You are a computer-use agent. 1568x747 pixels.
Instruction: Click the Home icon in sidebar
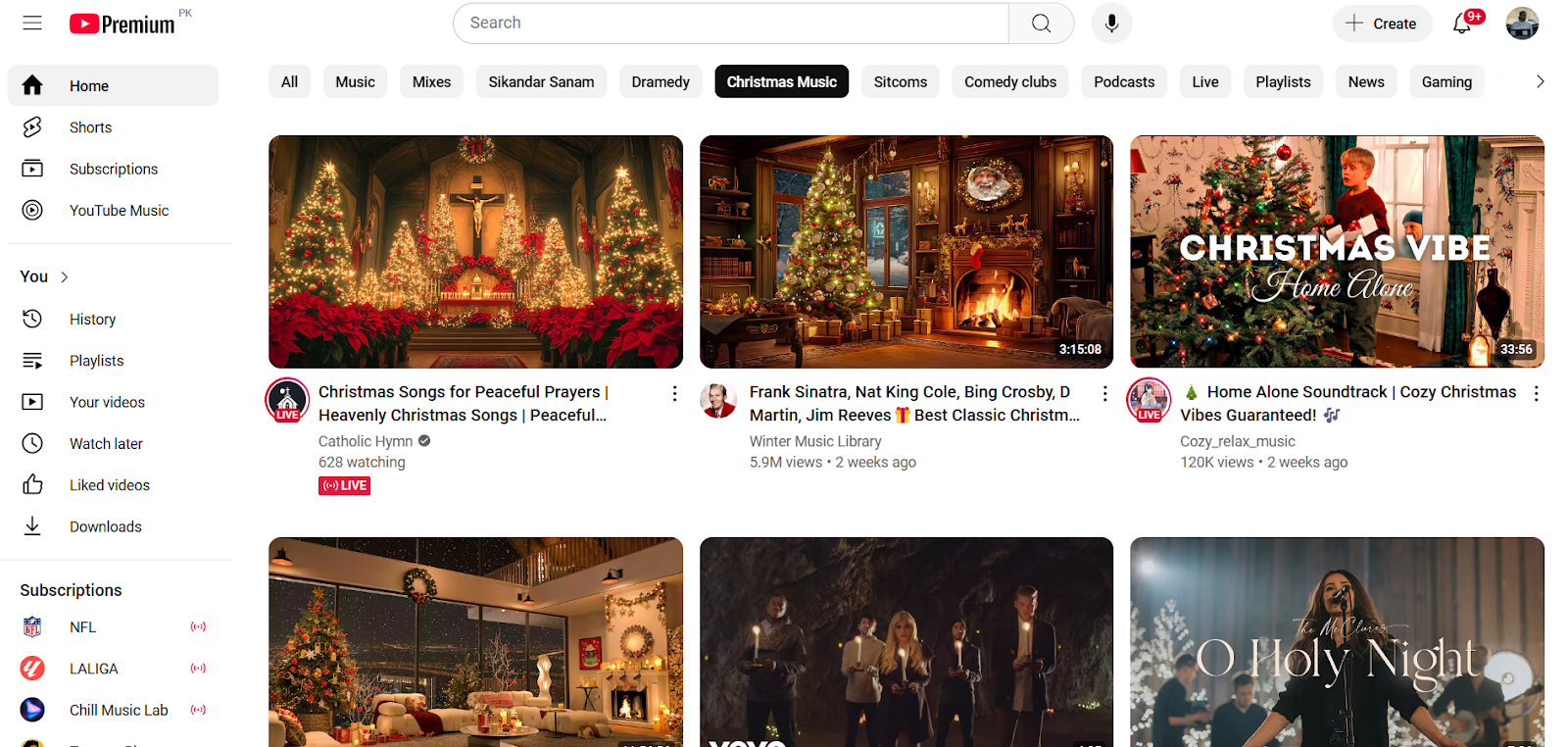tap(32, 85)
